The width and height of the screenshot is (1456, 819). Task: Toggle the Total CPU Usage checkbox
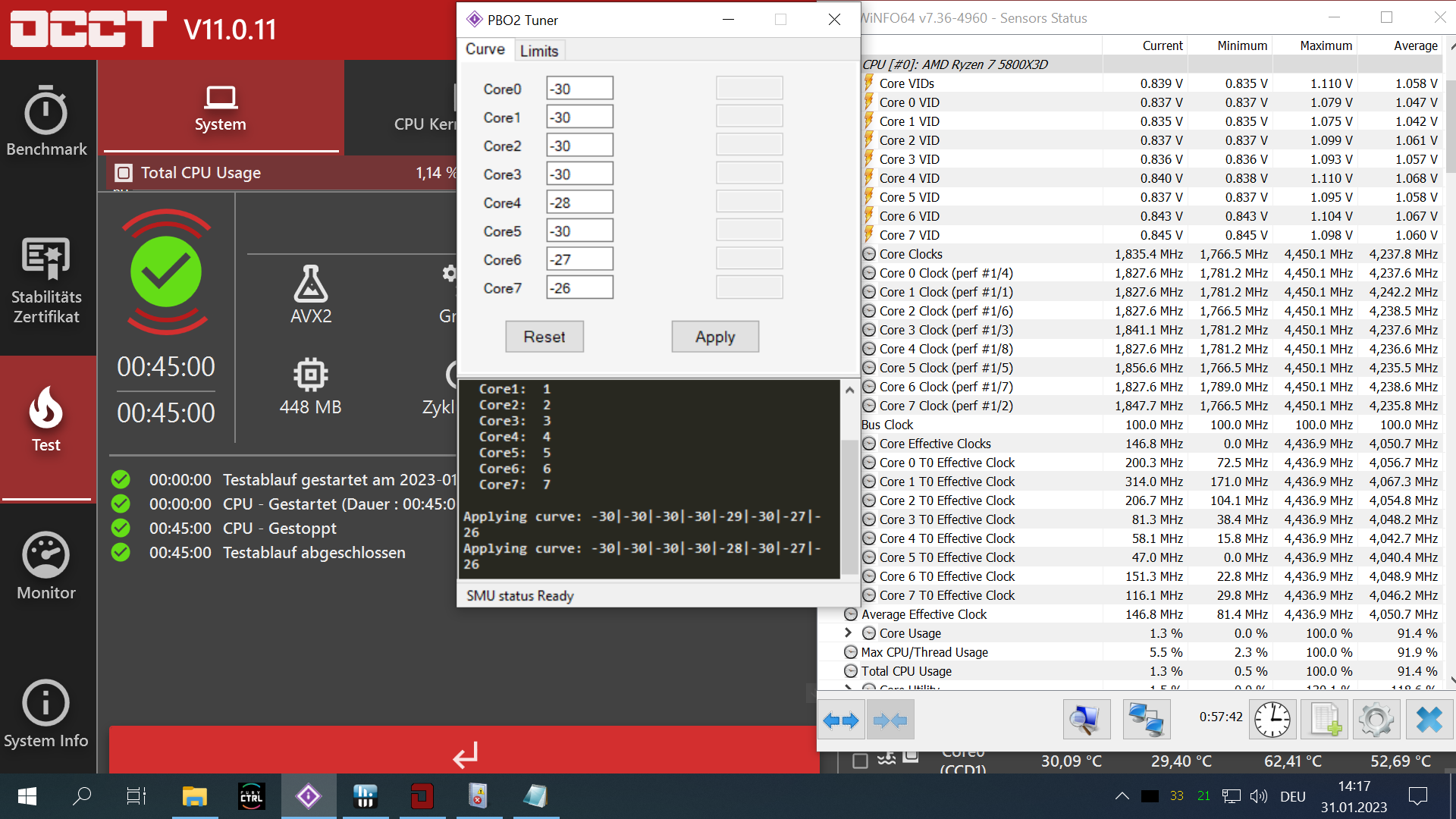124,173
